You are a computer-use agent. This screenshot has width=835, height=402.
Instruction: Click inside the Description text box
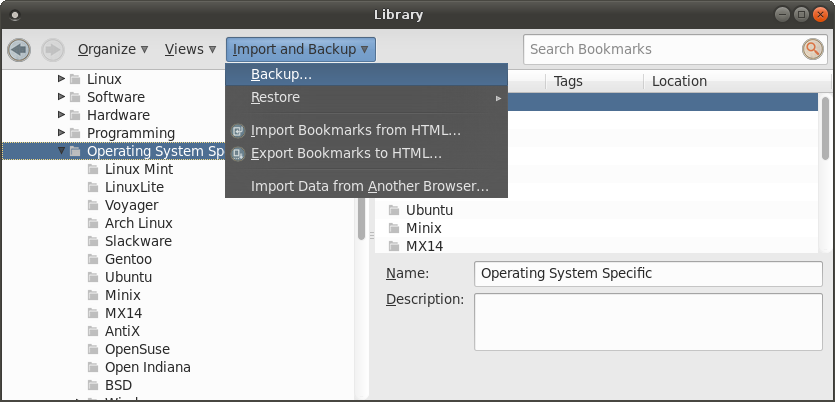tap(648, 322)
